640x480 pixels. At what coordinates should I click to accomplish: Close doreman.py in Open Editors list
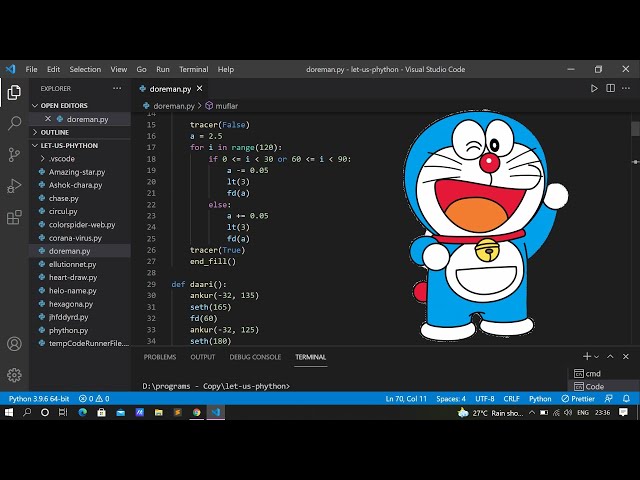48,119
